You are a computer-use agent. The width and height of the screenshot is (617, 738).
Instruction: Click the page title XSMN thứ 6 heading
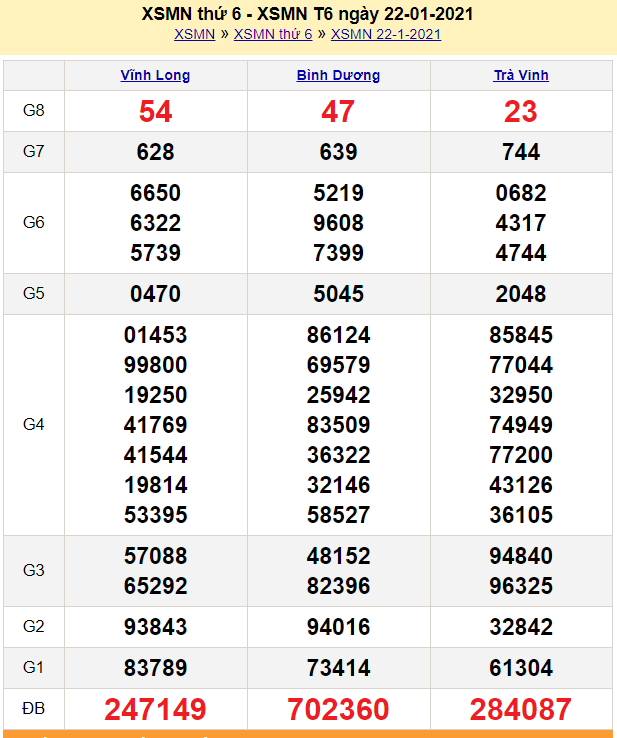point(308,14)
